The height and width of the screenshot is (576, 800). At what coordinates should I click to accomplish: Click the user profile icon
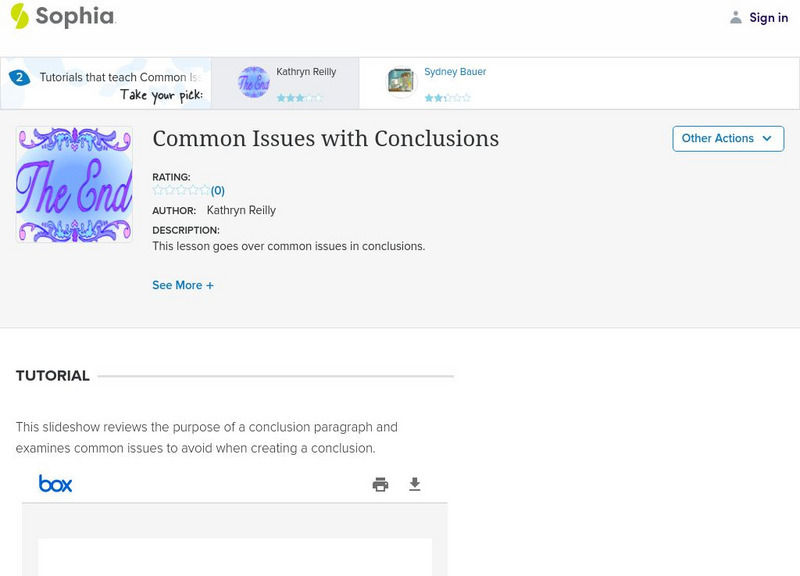pos(736,17)
